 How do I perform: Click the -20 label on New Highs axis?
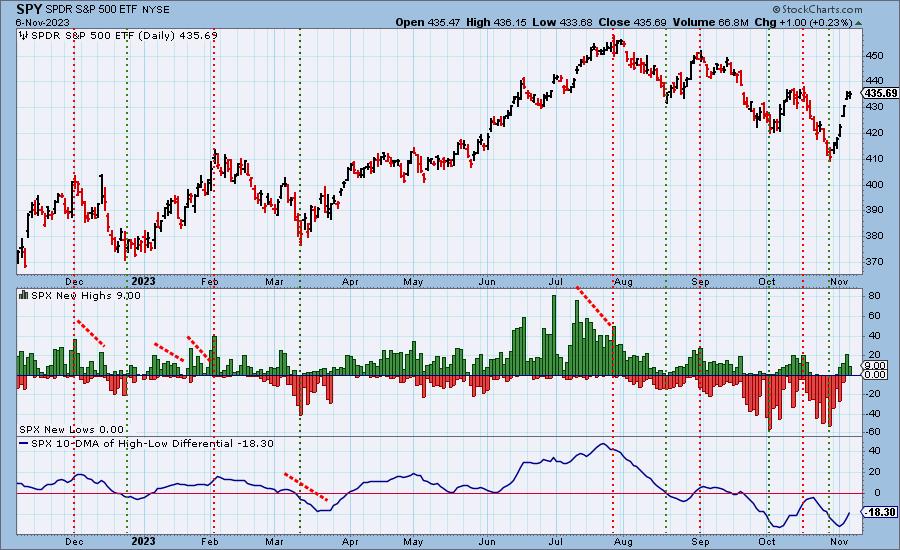click(873, 394)
